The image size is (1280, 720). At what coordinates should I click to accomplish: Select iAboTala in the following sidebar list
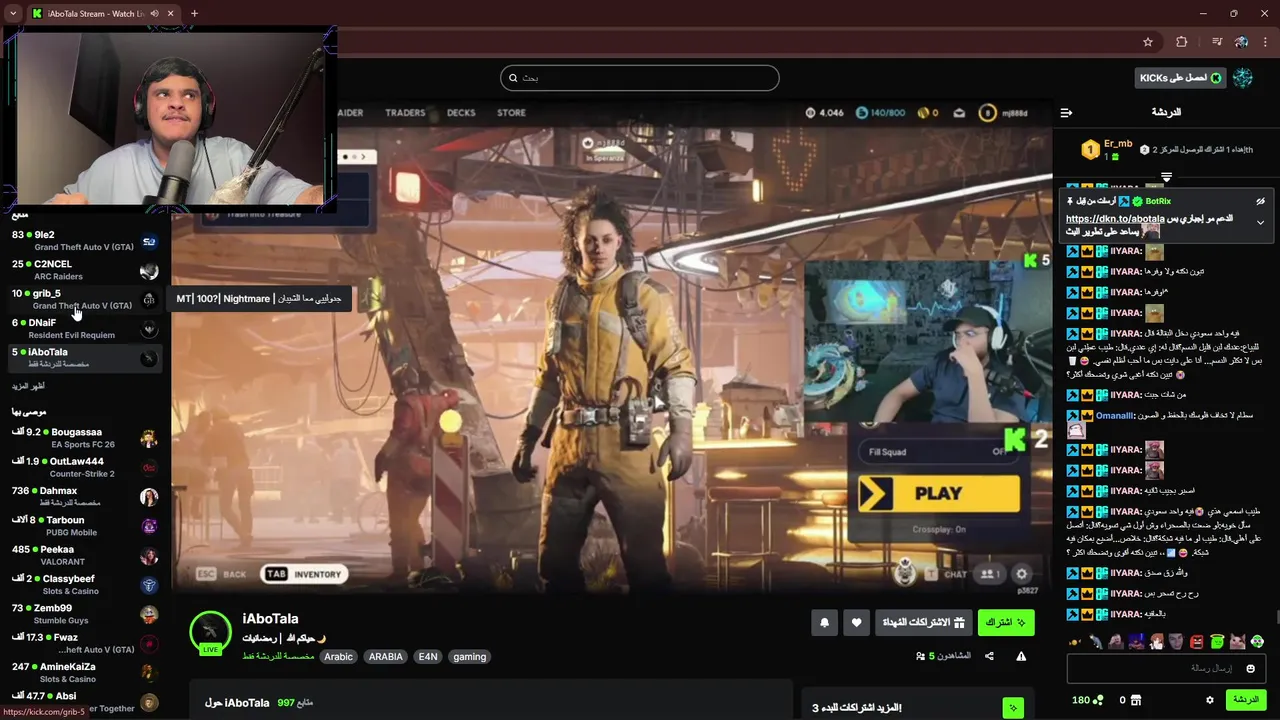tap(85, 357)
